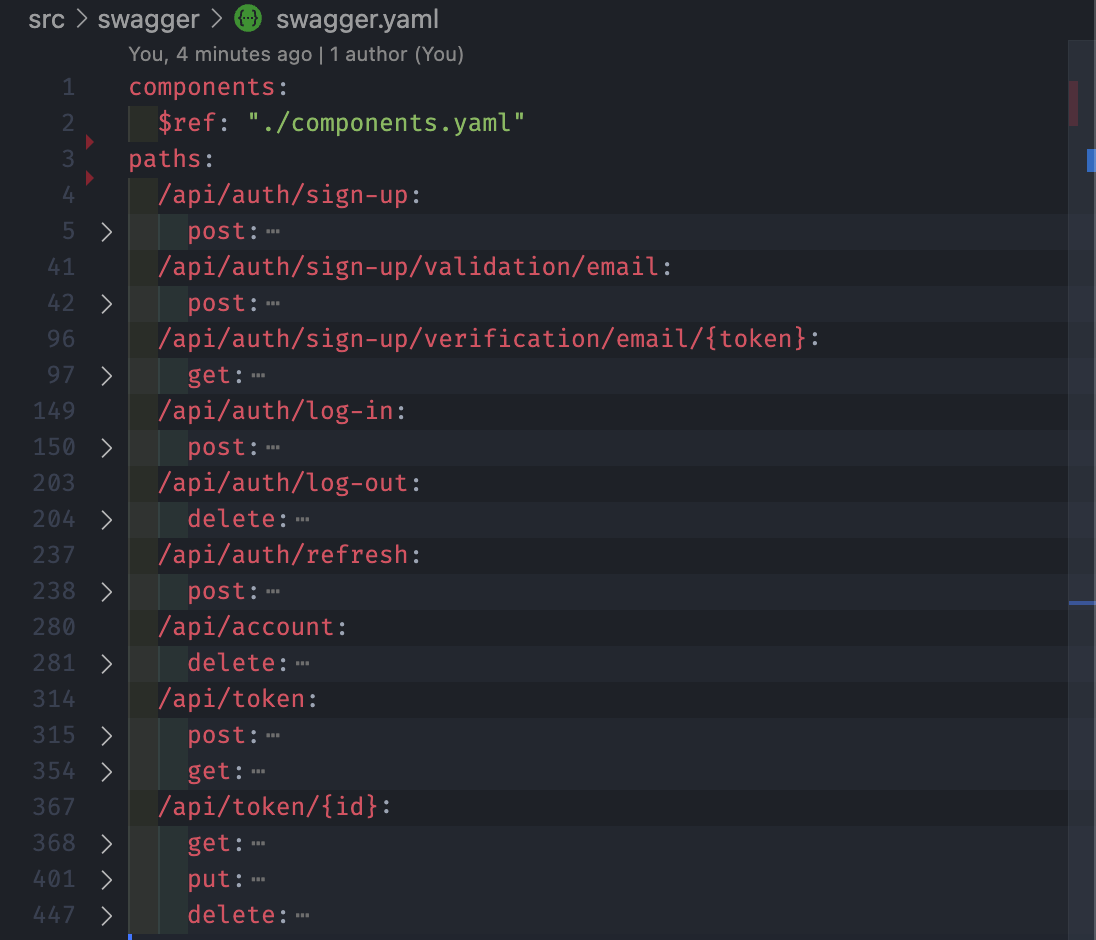Expand the post block on line 238
This screenshot has width=1096, height=940.
point(106,592)
